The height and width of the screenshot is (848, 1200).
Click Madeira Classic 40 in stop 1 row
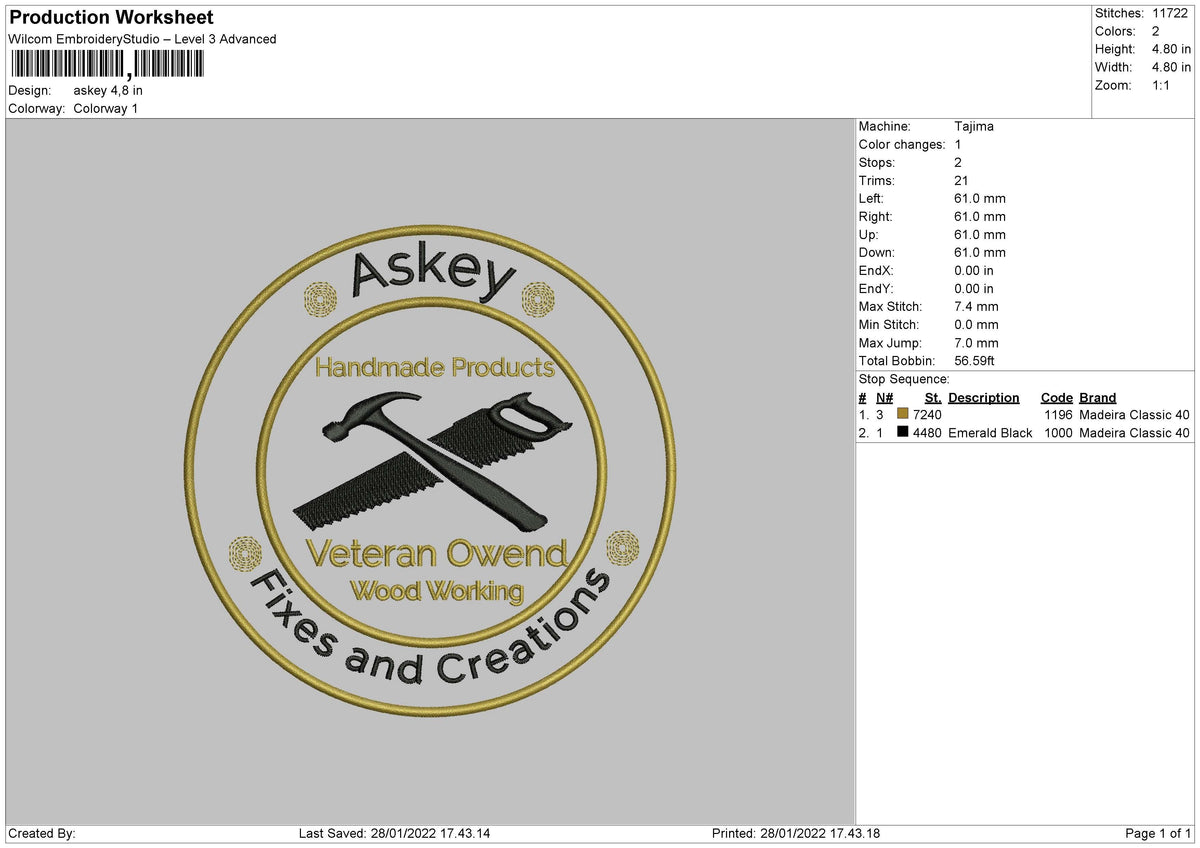pyautogui.click(x=1135, y=415)
